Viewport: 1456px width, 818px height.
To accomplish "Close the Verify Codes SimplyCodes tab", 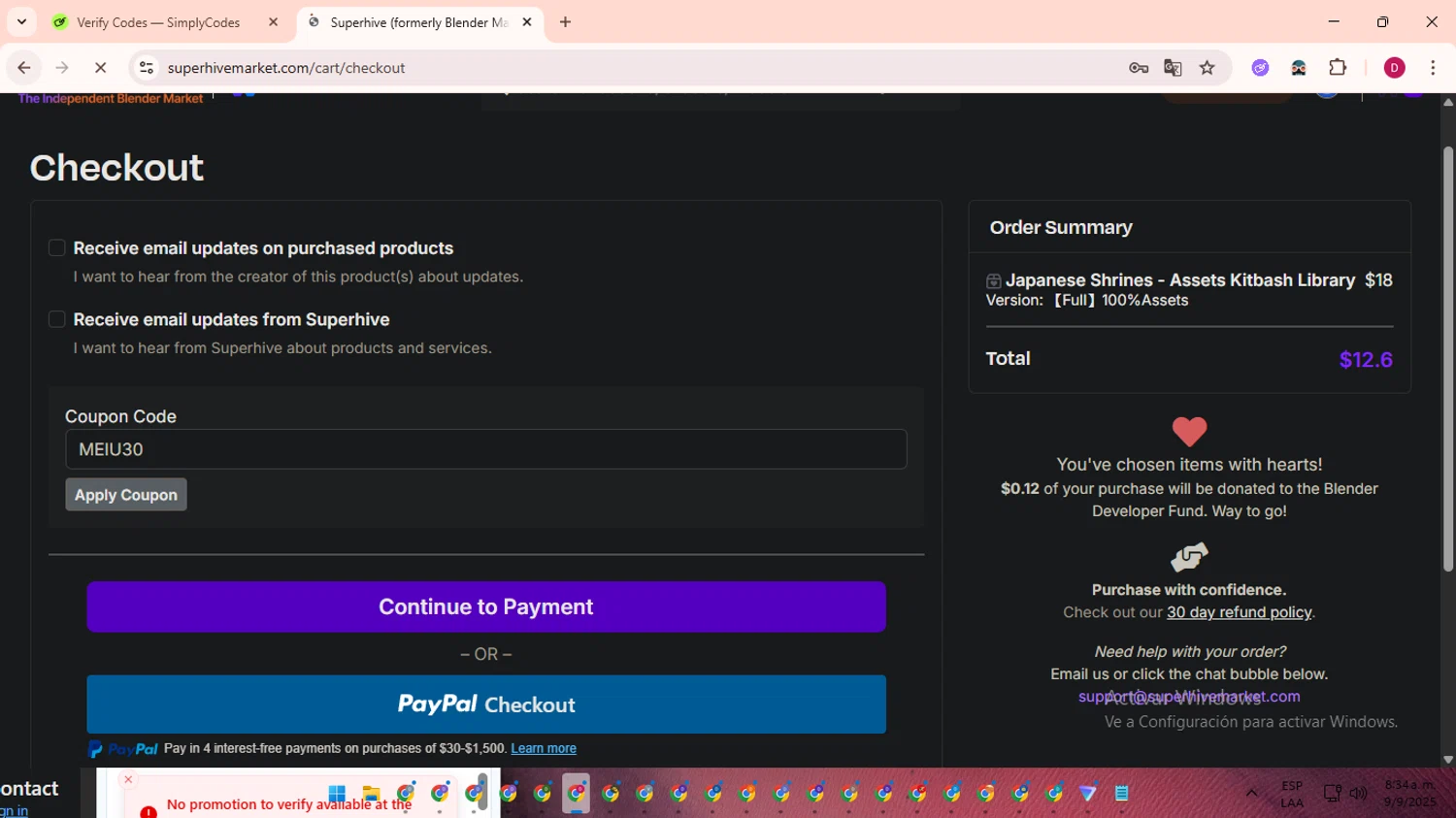I will pyautogui.click(x=273, y=21).
